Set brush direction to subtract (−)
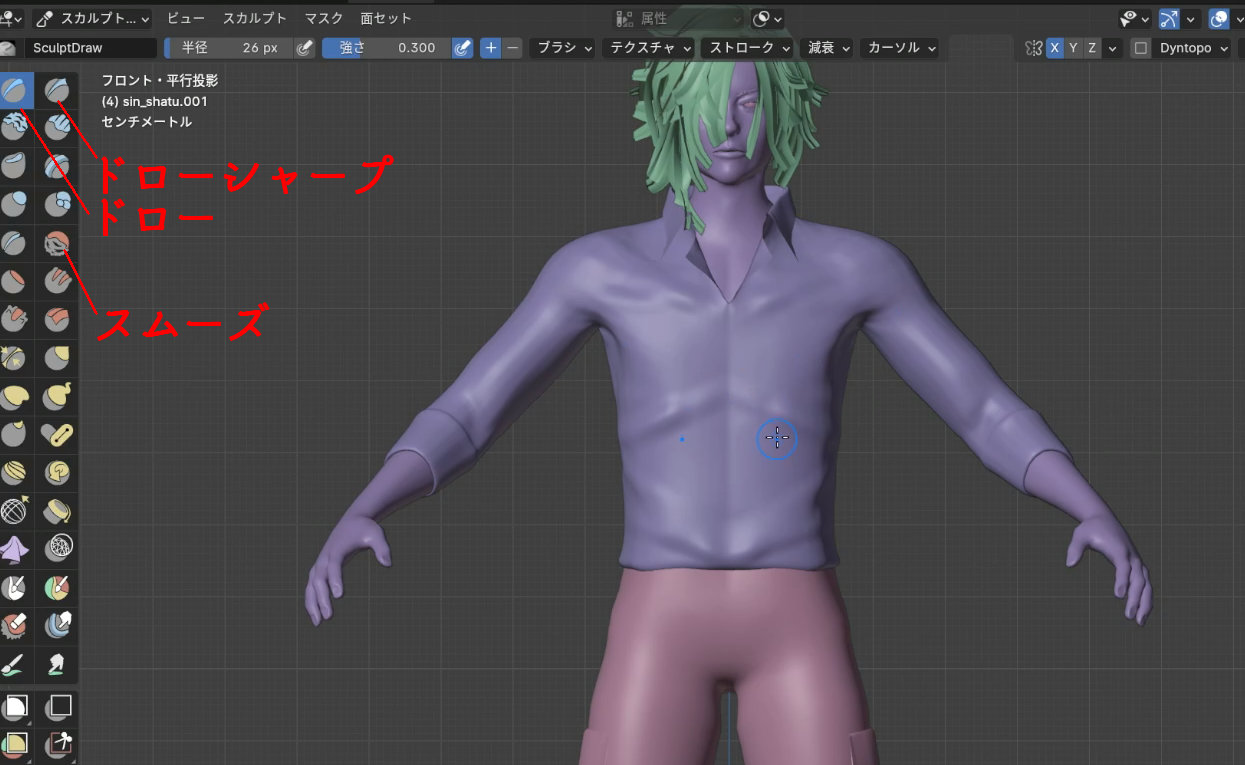The image size is (1245, 765). point(512,47)
